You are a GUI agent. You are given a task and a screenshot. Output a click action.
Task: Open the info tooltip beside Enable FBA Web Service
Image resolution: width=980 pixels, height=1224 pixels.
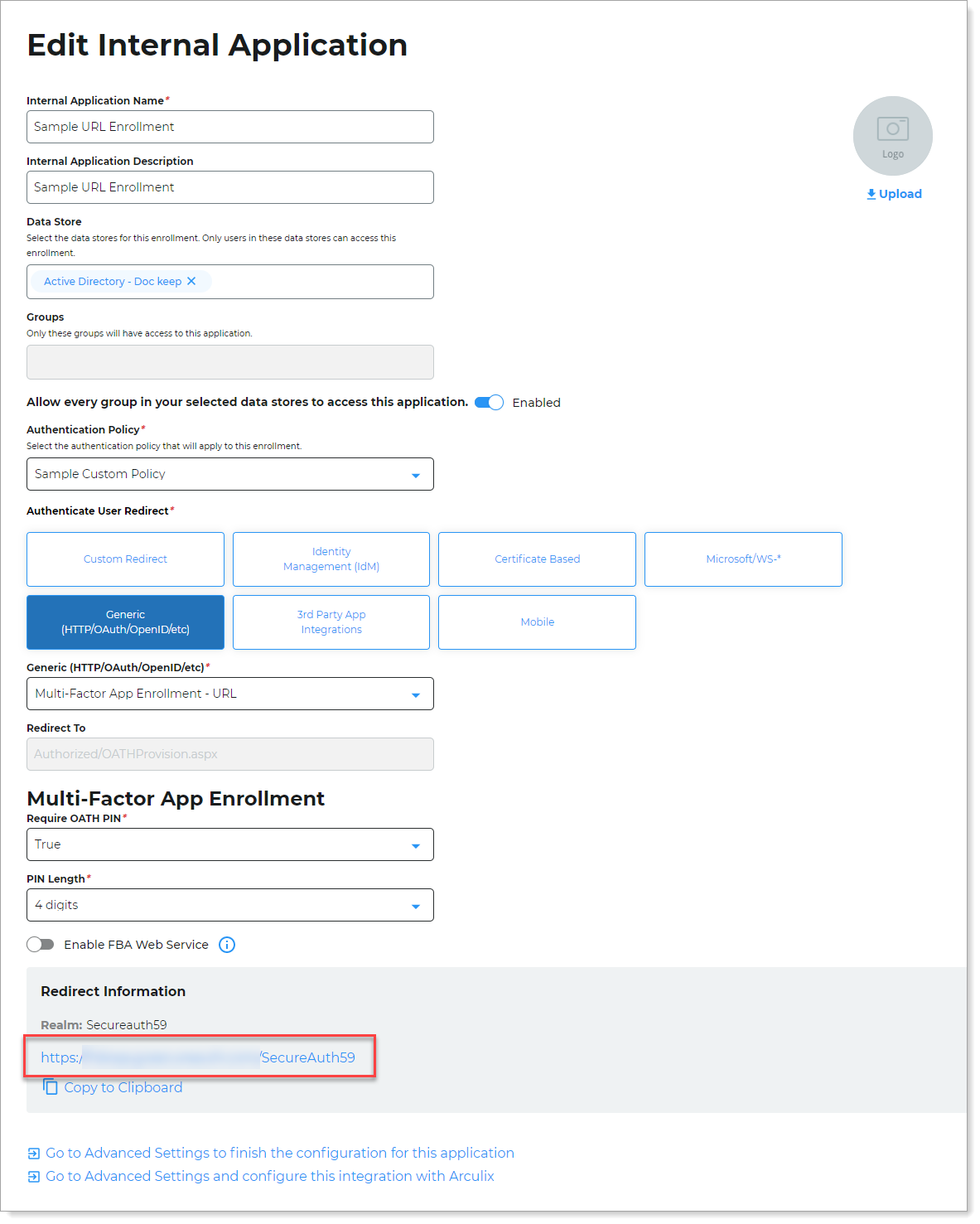click(226, 945)
